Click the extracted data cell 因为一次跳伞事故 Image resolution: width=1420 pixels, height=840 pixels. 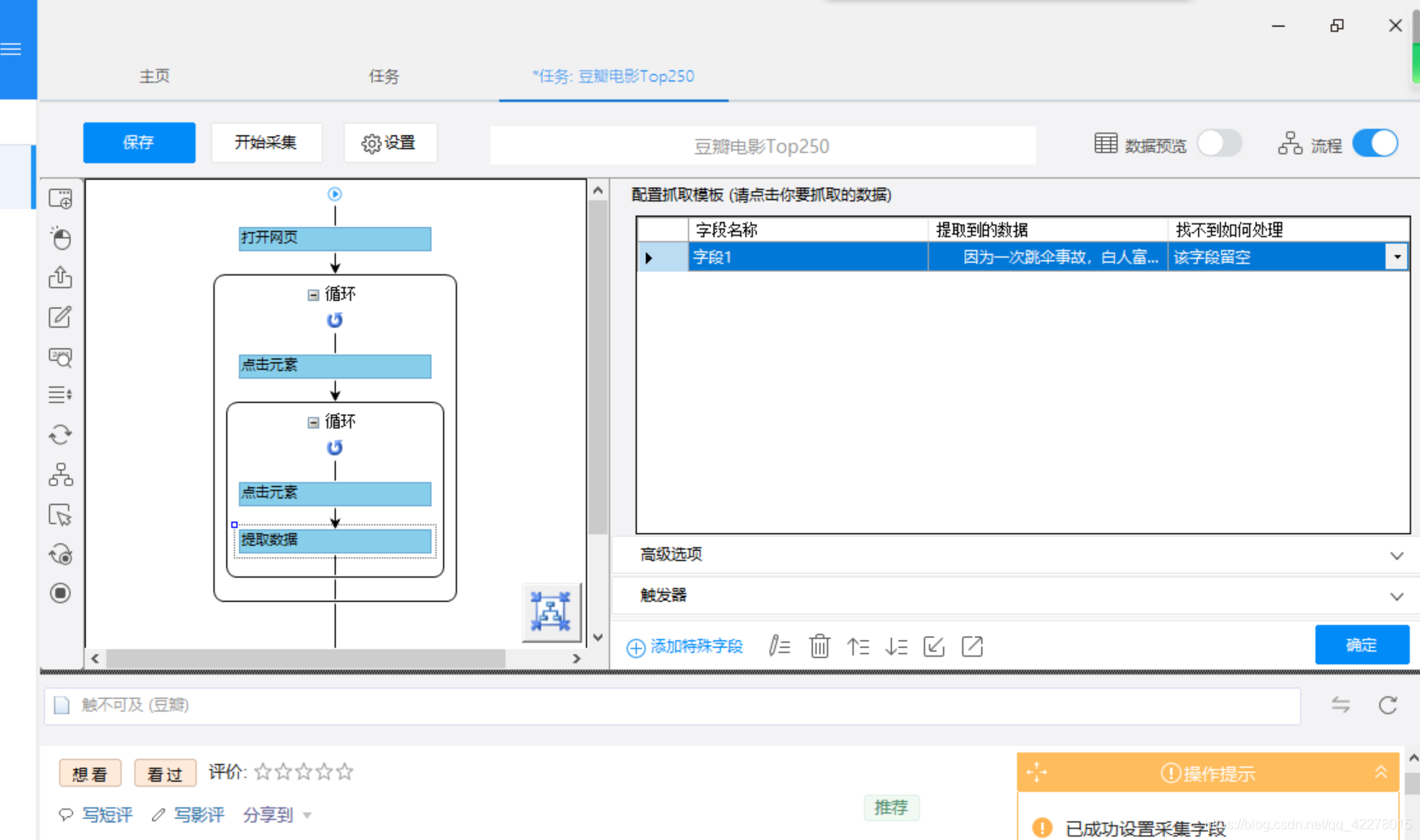pyautogui.click(x=1048, y=257)
